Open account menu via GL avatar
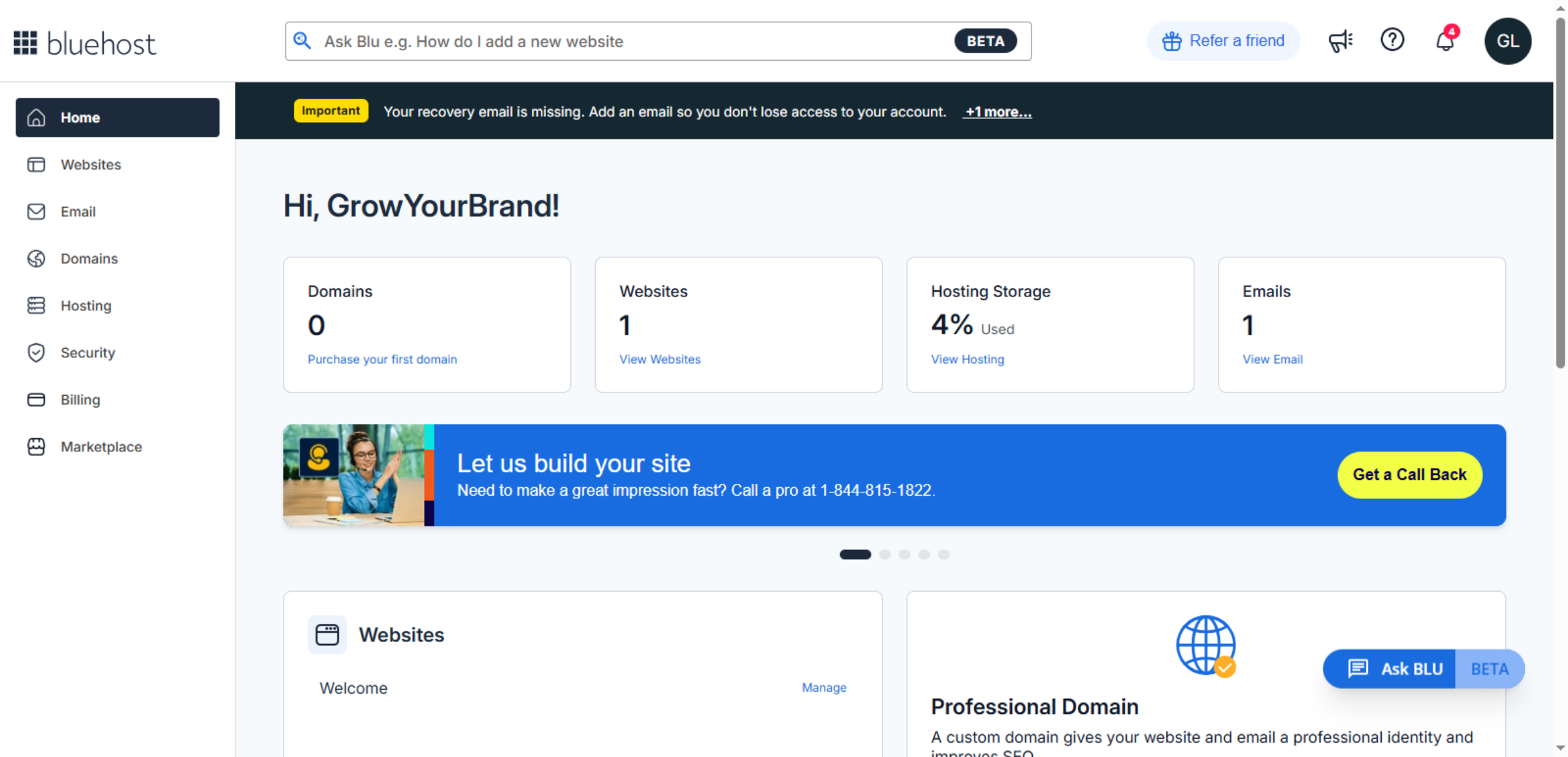This screenshot has height=757, width=1568. (1508, 40)
